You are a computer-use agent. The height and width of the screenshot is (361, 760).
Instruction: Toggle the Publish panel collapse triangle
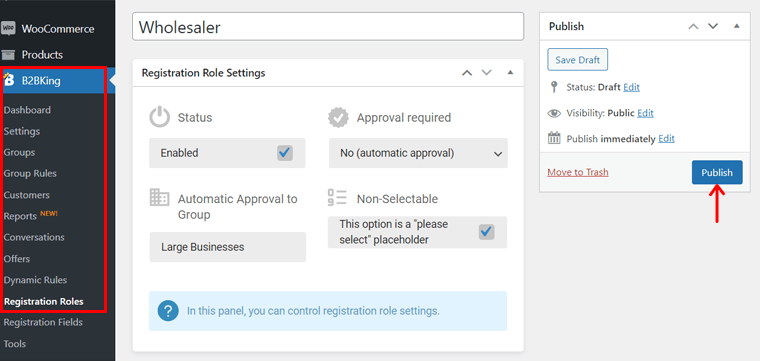point(737,26)
